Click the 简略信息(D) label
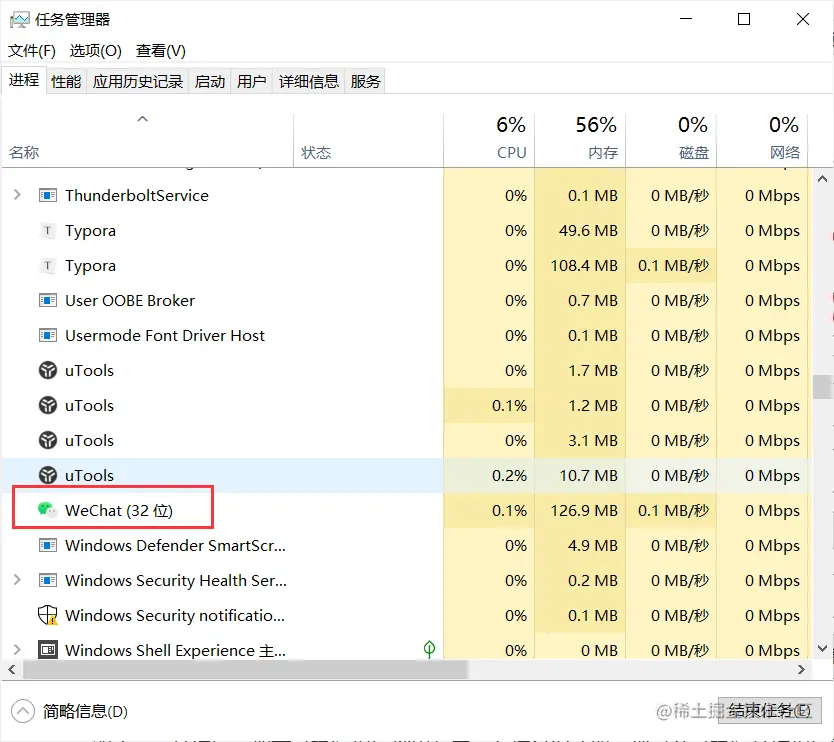The width and height of the screenshot is (834, 742). 85,711
